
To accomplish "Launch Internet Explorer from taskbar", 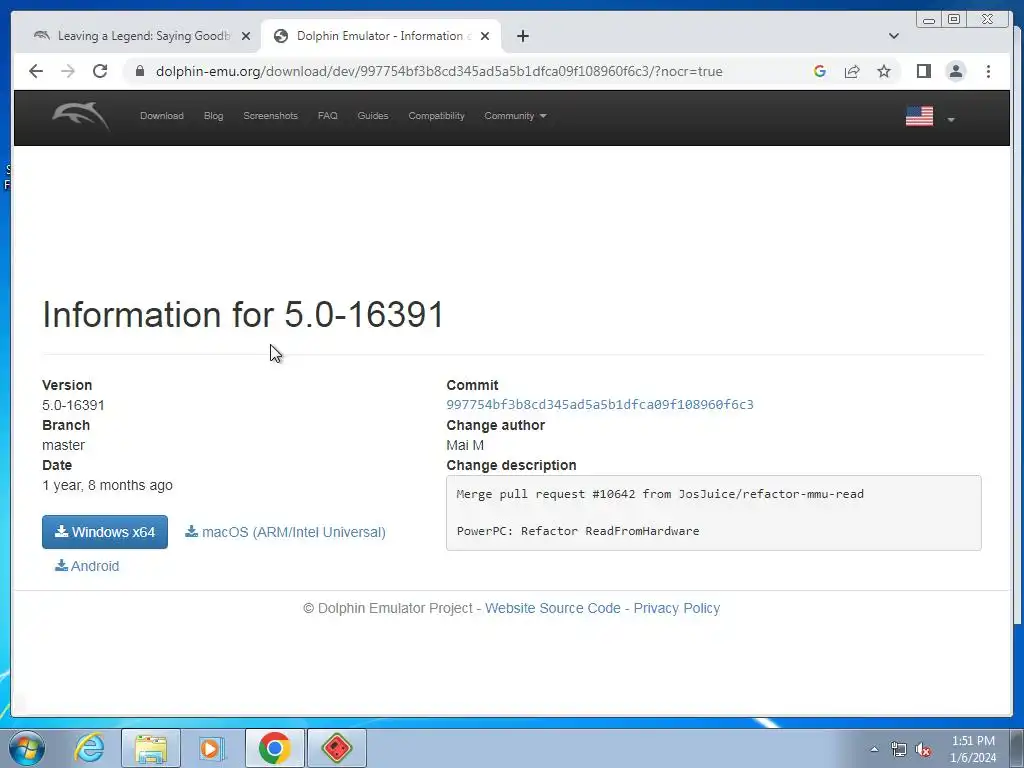I will click(x=89, y=748).
